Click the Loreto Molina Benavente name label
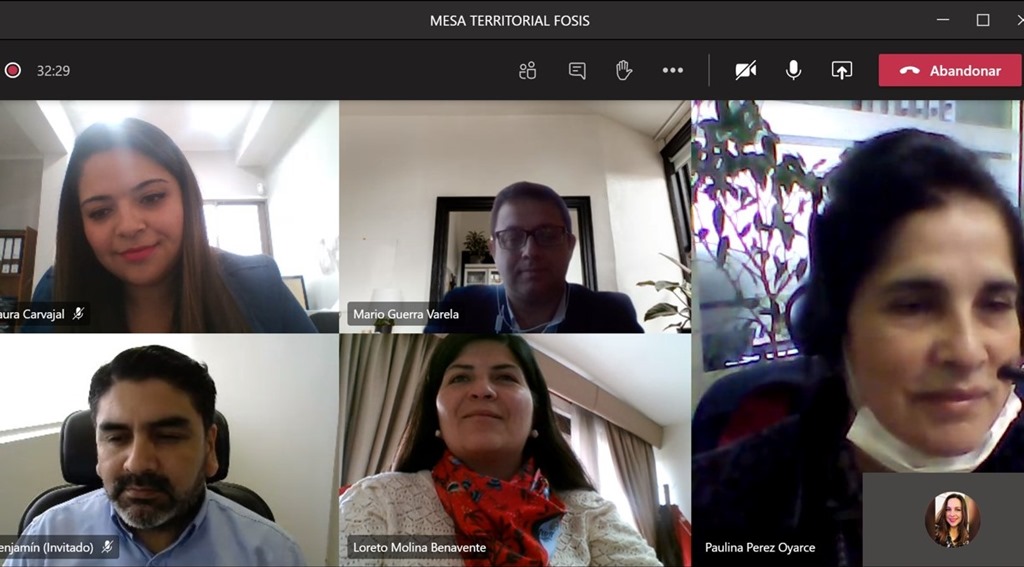Screen dimensions: 1024x567 [419, 547]
